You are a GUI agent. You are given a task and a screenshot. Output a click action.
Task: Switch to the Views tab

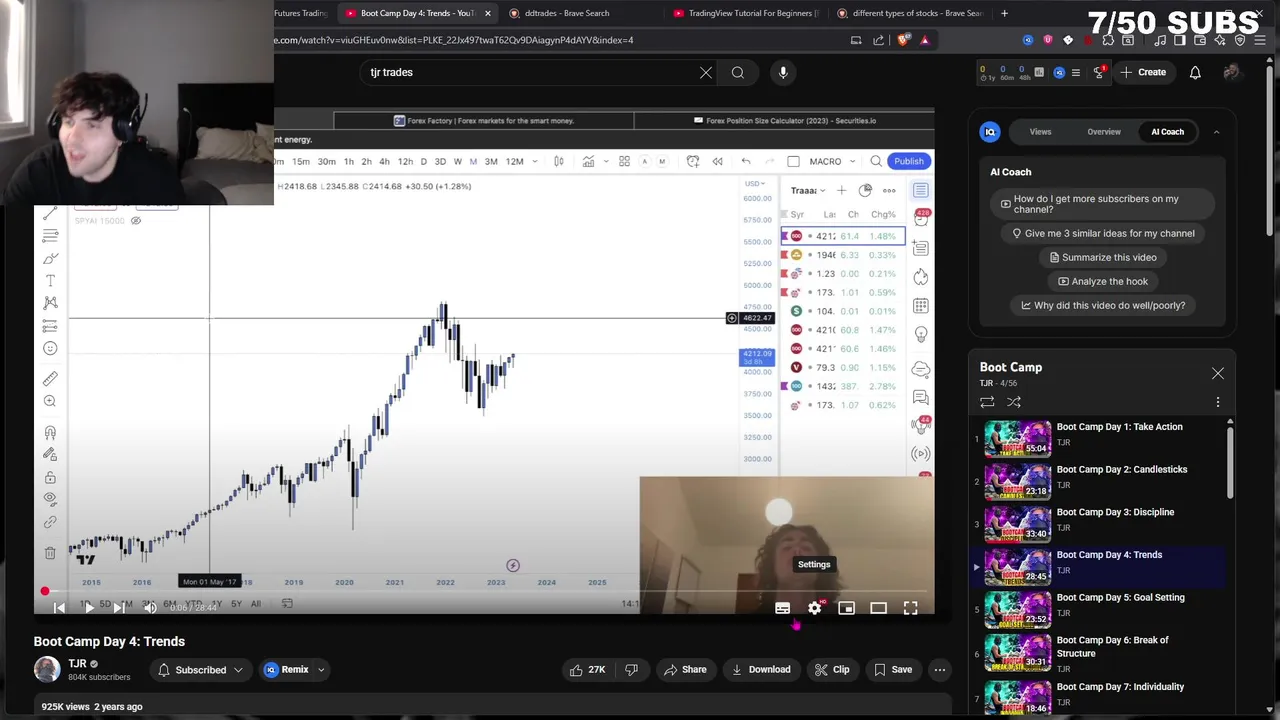point(1040,131)
